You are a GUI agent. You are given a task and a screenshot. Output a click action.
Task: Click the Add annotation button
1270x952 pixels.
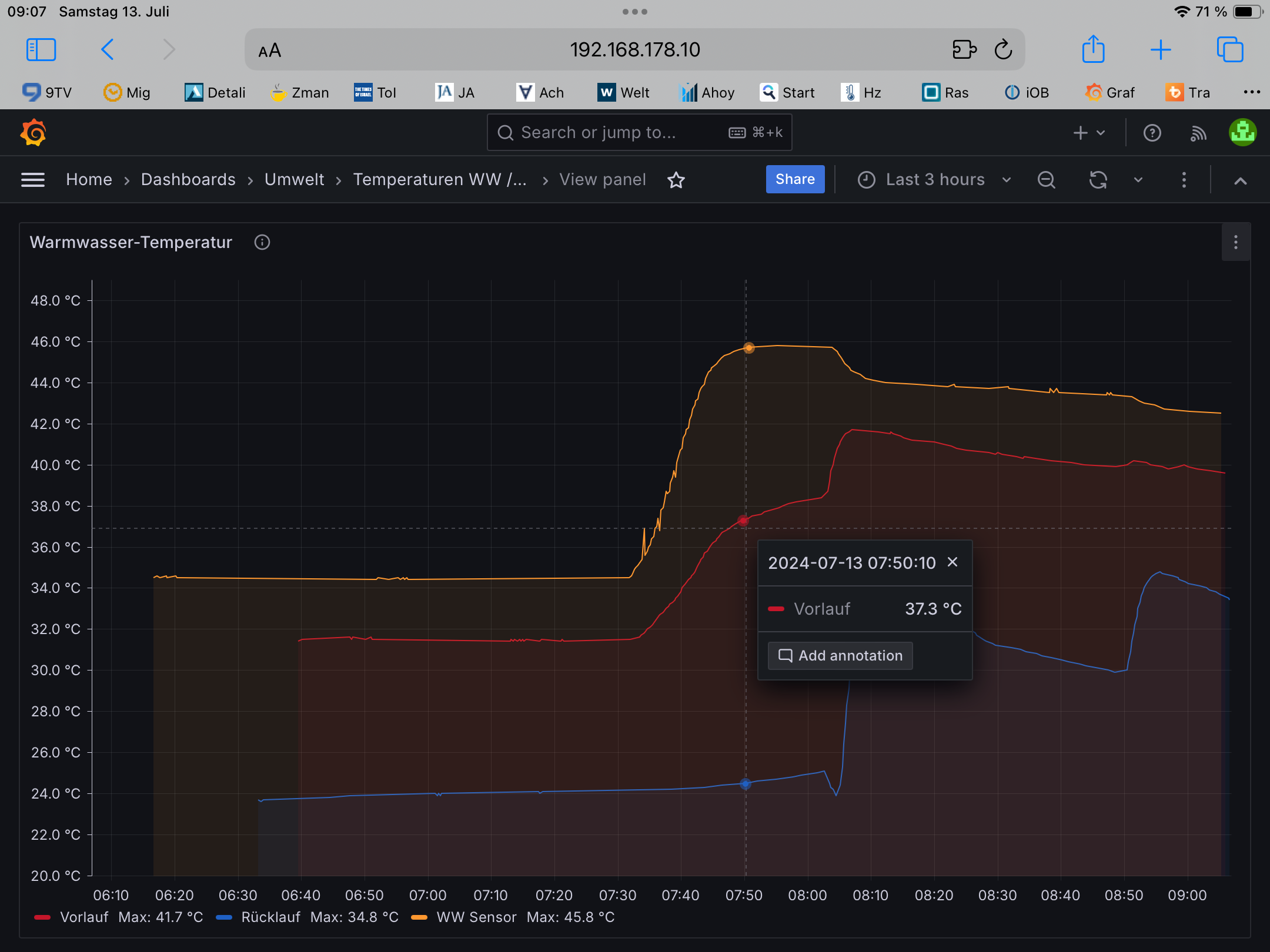point(840,656)
